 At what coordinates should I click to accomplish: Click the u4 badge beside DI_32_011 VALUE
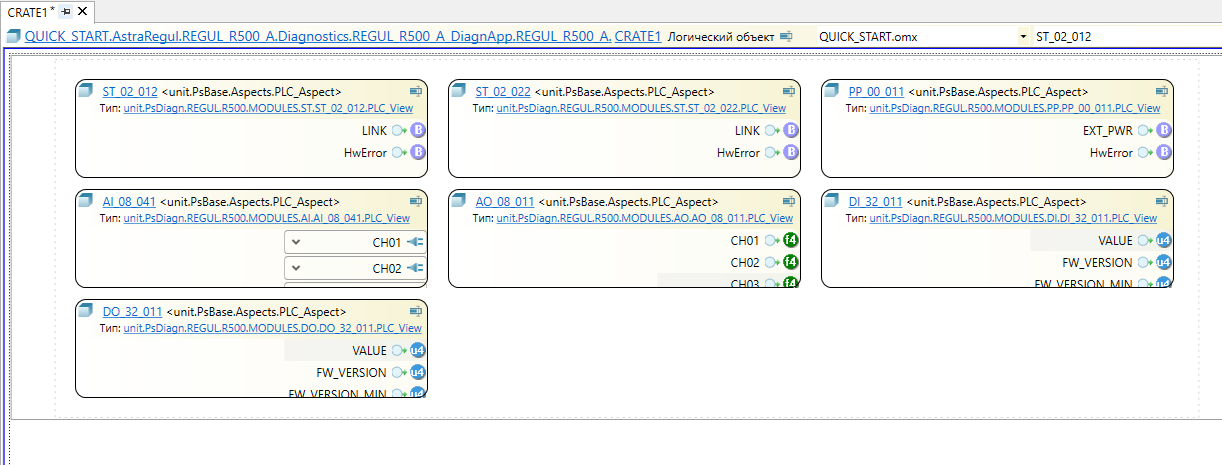[1163, 240]
